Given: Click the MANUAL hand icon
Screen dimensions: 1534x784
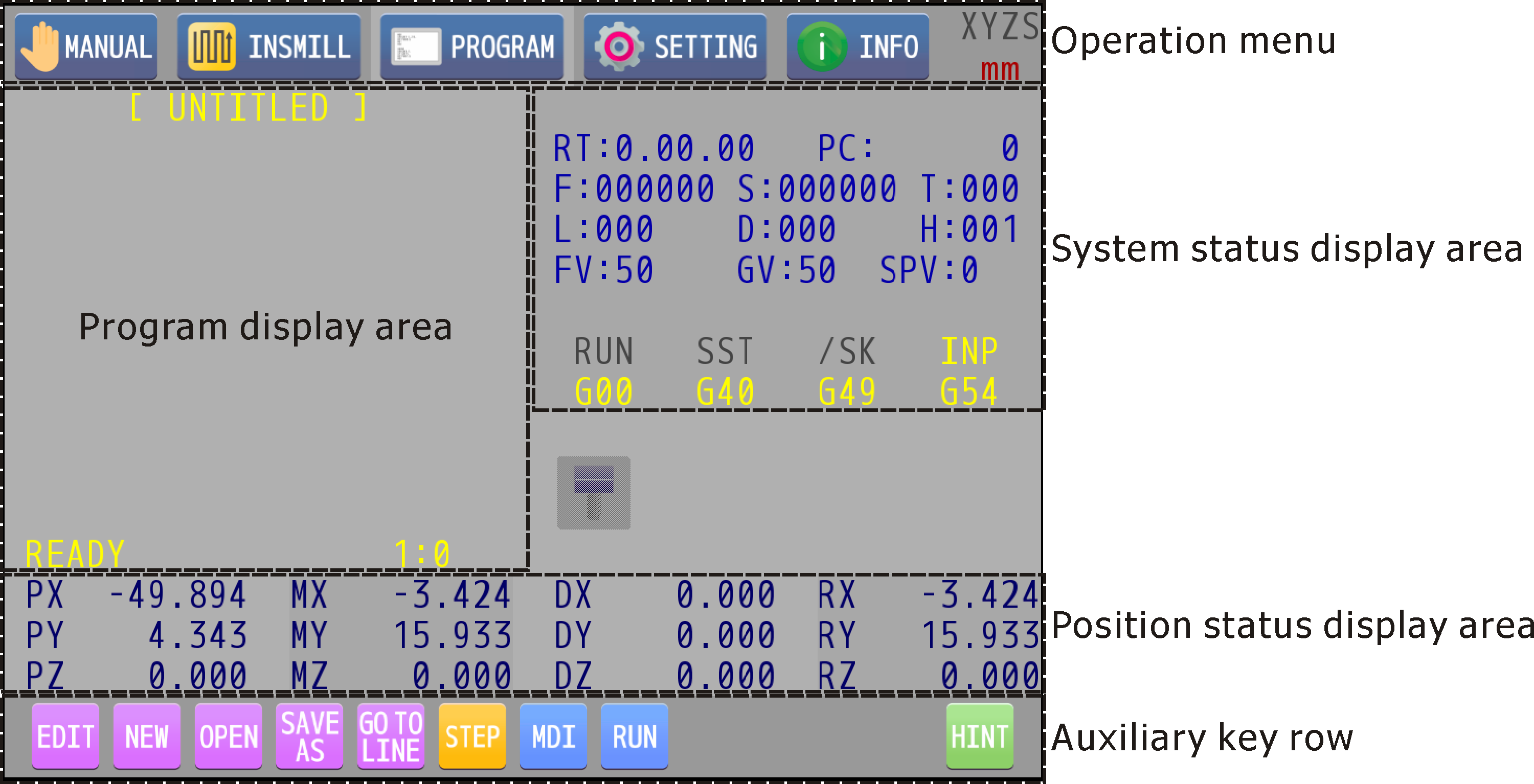Looking at the screenshot, I should pyautogui.click(x=39, y=47).
